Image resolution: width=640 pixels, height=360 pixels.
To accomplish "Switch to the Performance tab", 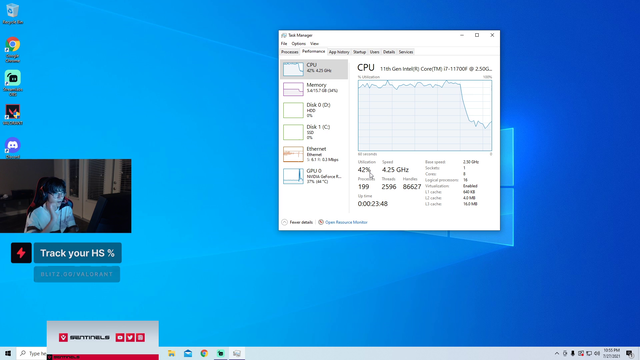I will pos(313,51).
